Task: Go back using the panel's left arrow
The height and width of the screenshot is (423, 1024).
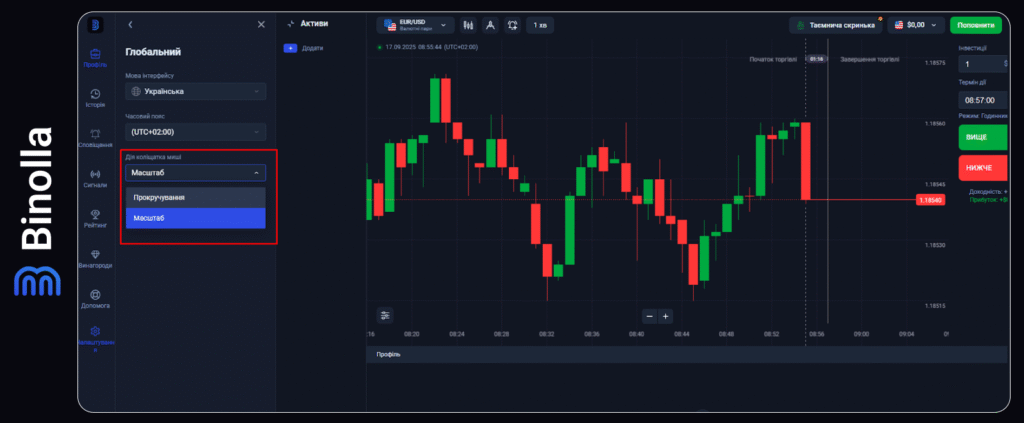Action: (131, 24)
